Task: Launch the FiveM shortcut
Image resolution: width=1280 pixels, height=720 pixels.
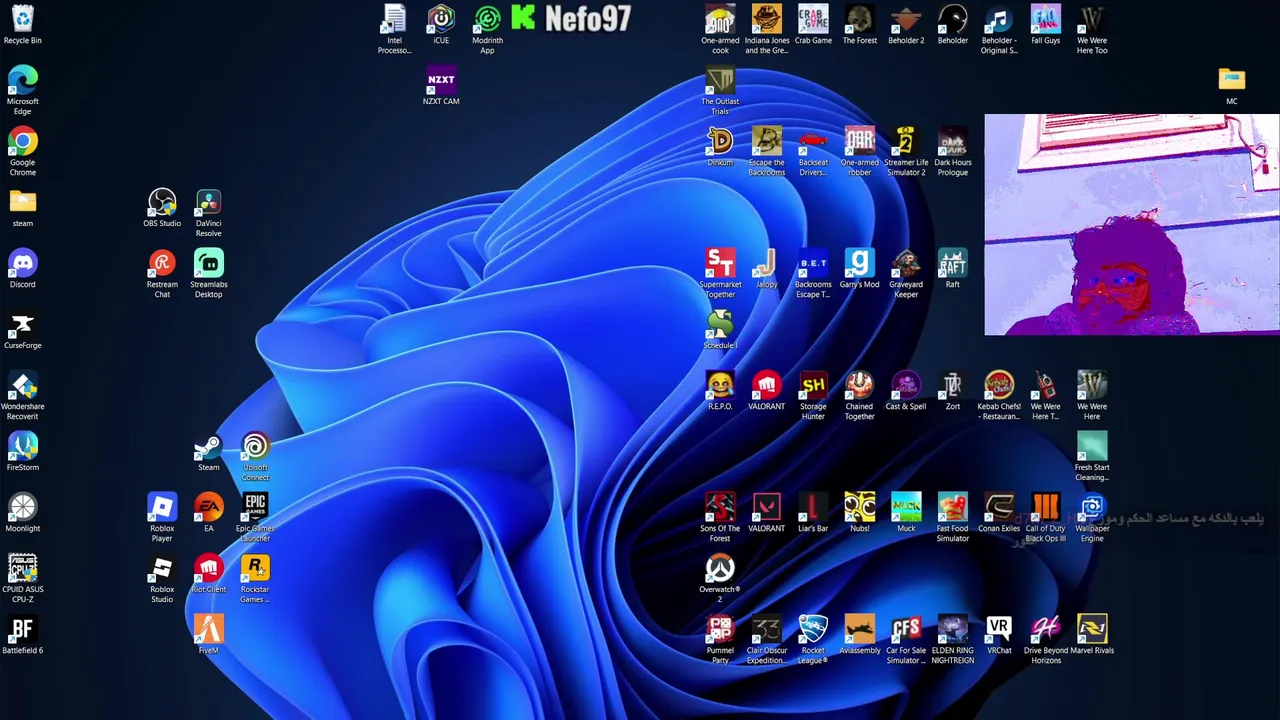Action: coord(208,635)
